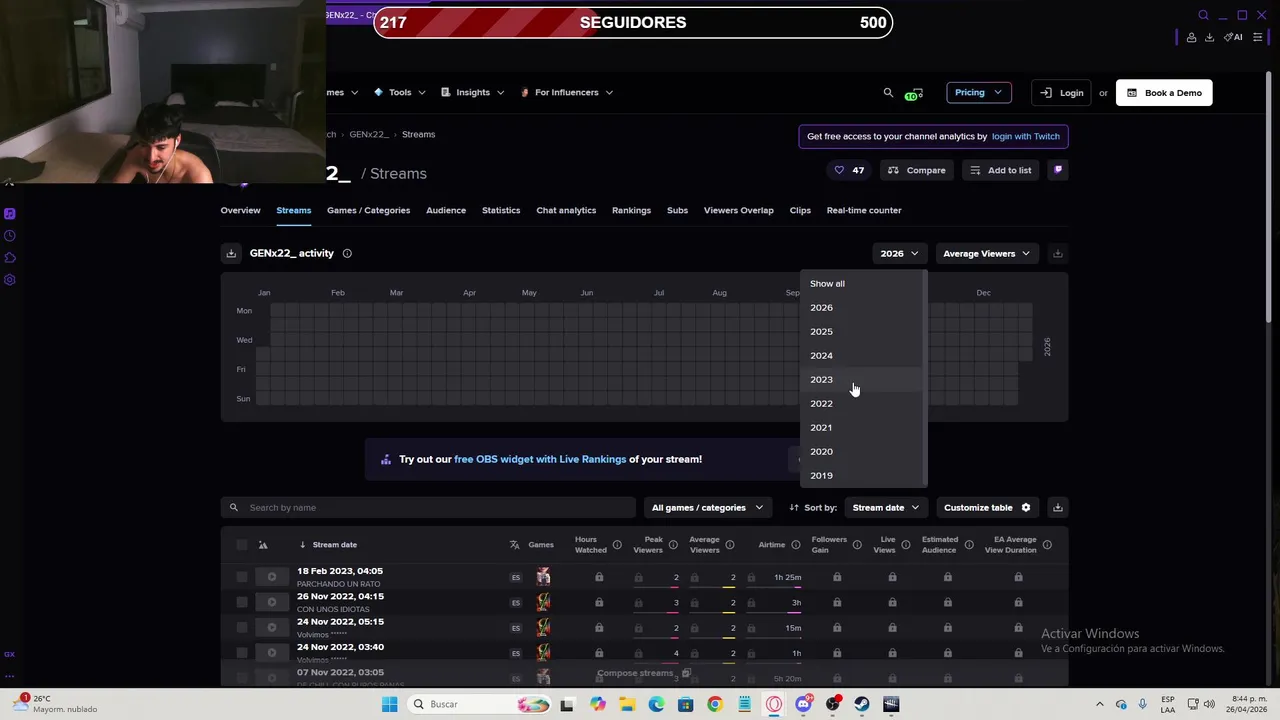The height and width of the screenshot is (720, 1280).
Task: Open Opera GX in the Windows taskbar
Action: click(774, 704)
